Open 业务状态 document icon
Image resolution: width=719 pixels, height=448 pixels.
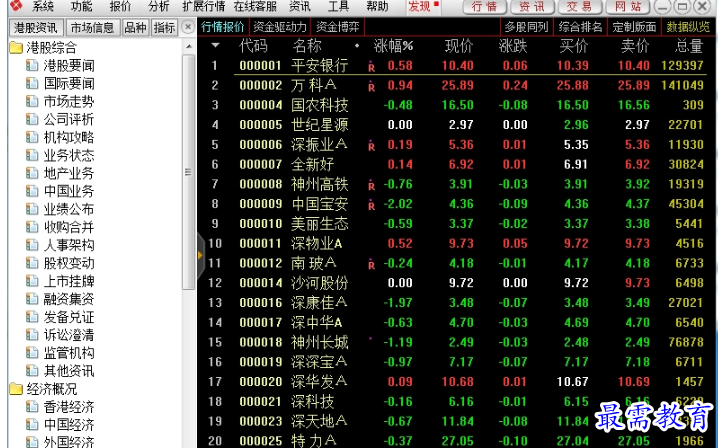pos(32,155)
